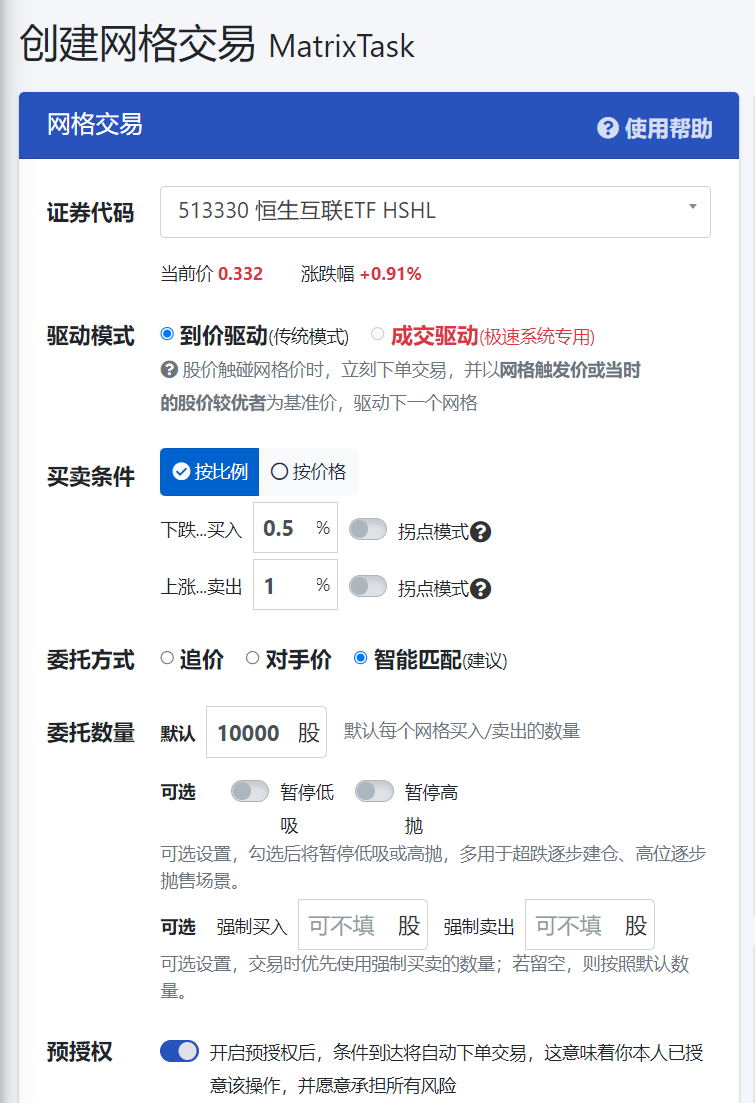755x1103 pixels.
Task: Click the 上涨卖出 percentage input field
Action: click(283, 585)
